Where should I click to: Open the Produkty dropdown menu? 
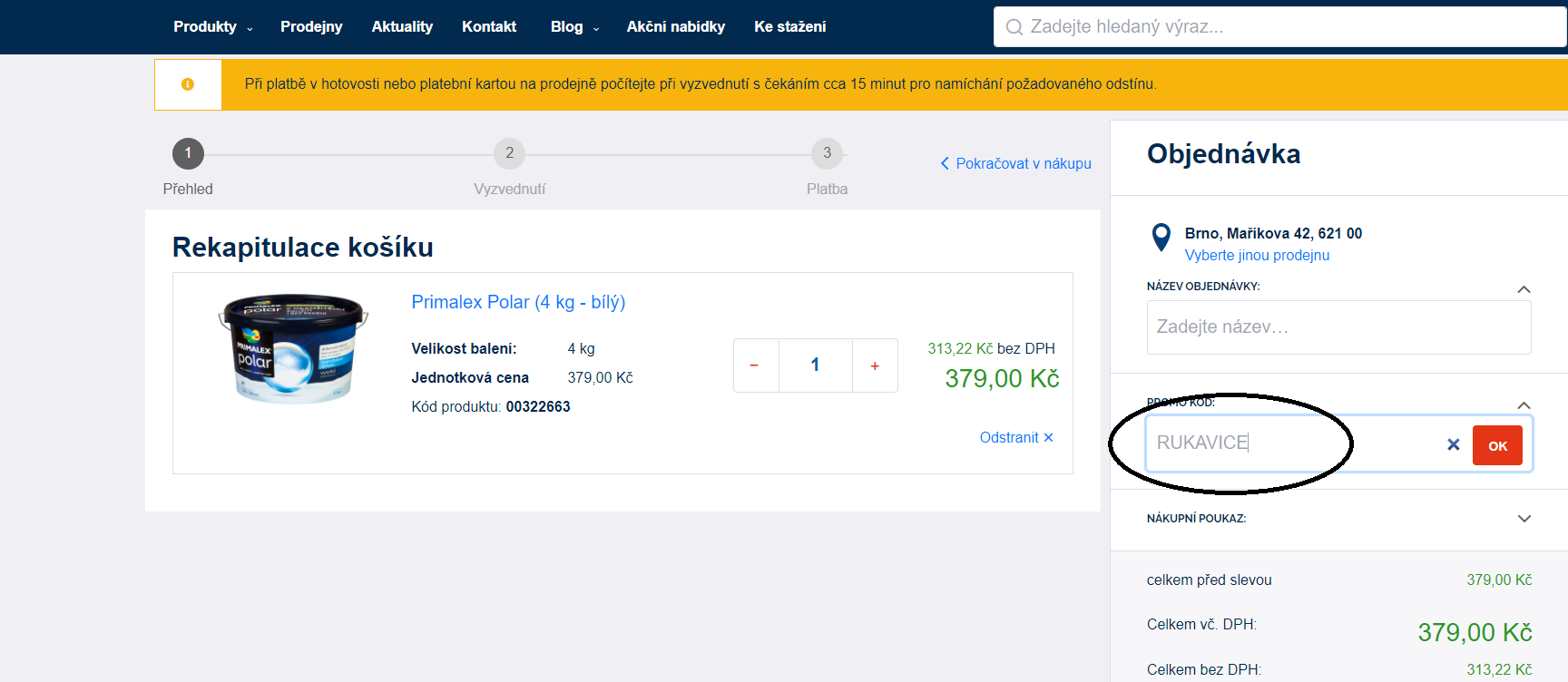pos(212,27)
